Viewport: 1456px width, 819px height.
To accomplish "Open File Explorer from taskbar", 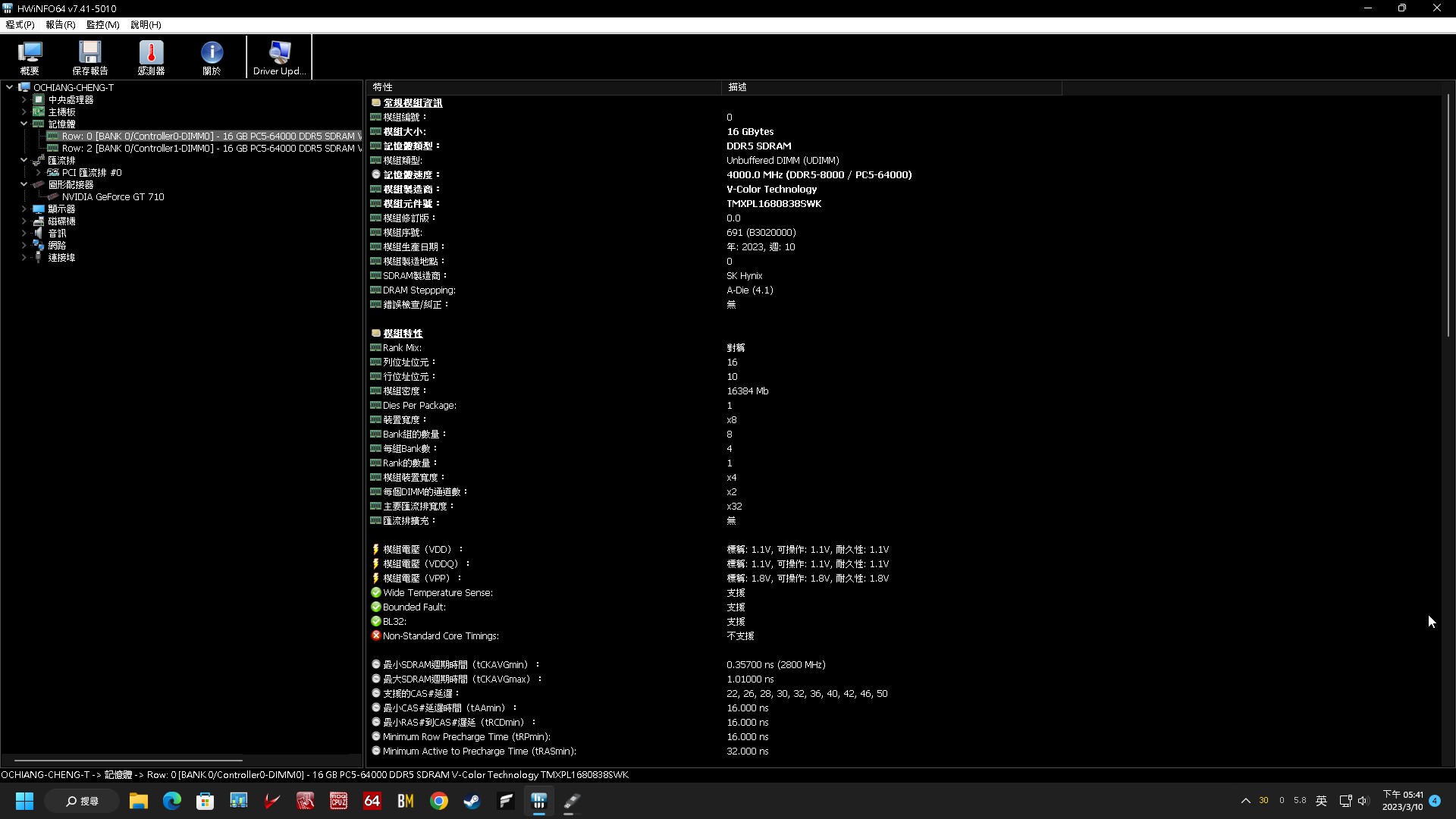I will point(138,802).
